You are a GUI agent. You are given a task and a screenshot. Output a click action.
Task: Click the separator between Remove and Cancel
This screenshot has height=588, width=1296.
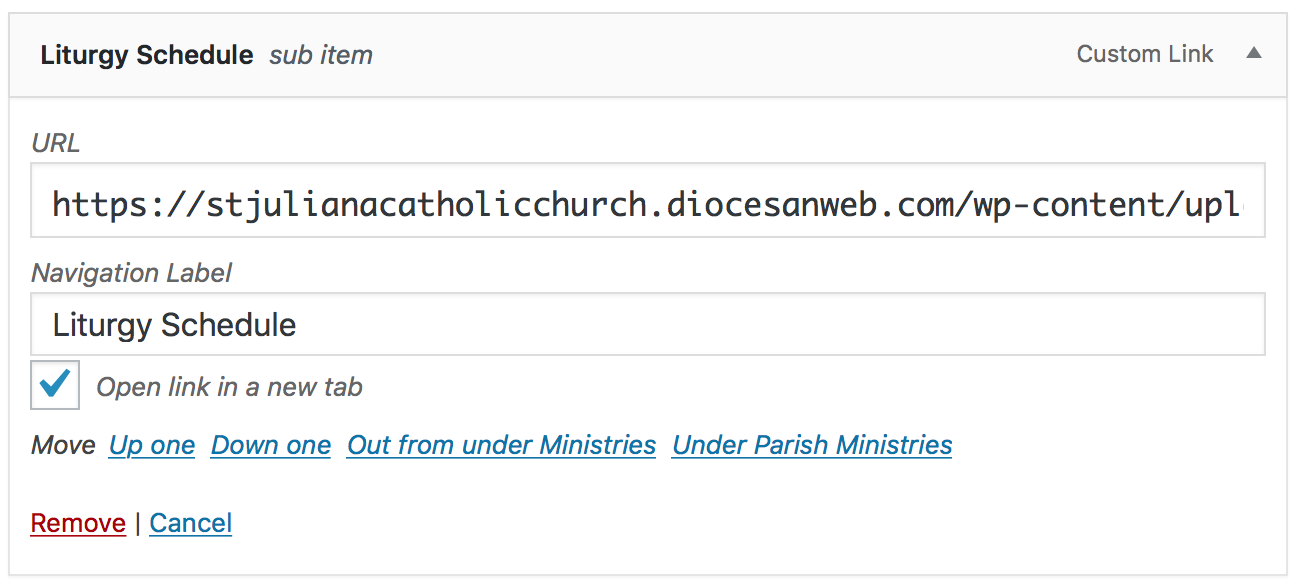click(x=138, y=523)
